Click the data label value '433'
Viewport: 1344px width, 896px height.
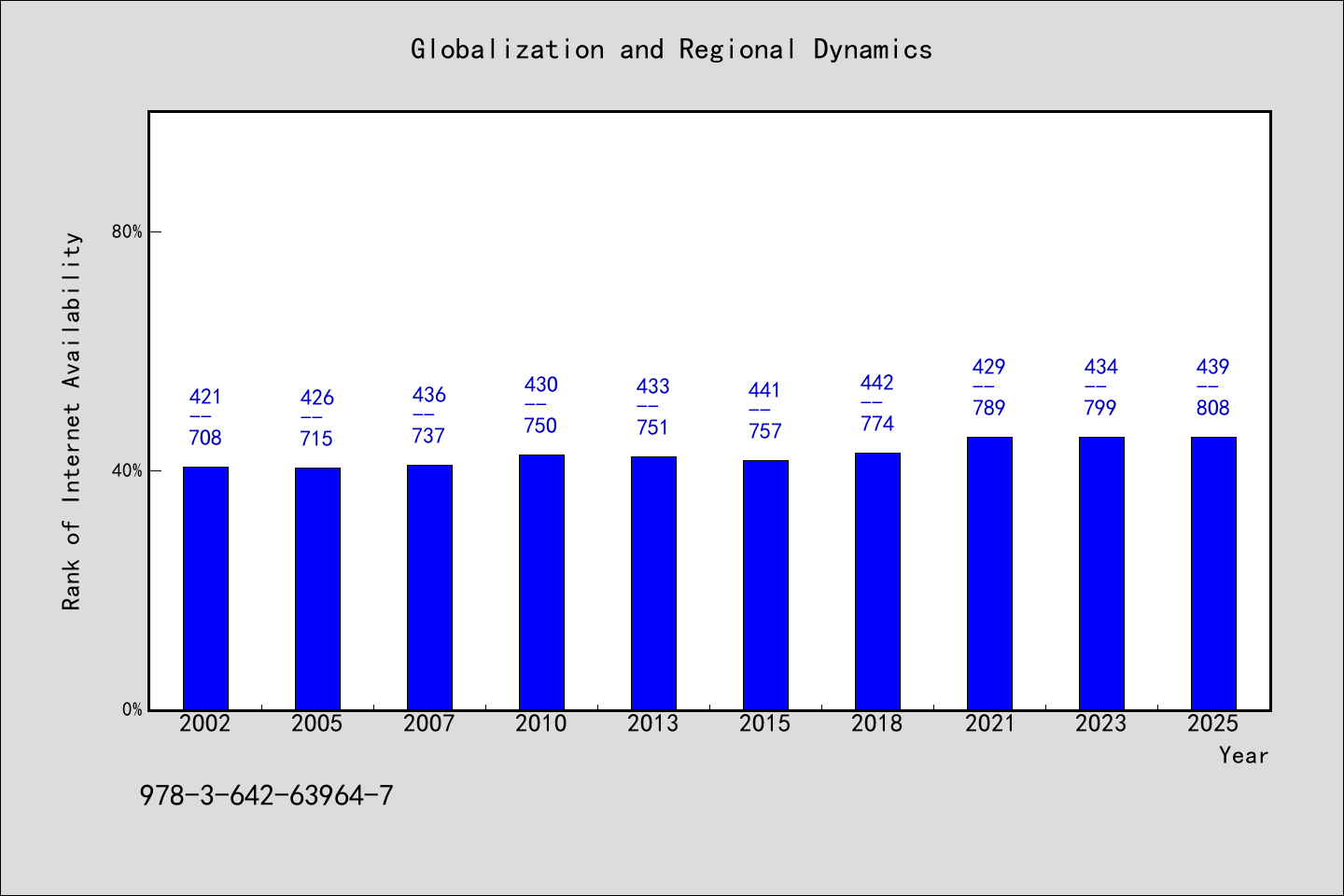point(653,387)
